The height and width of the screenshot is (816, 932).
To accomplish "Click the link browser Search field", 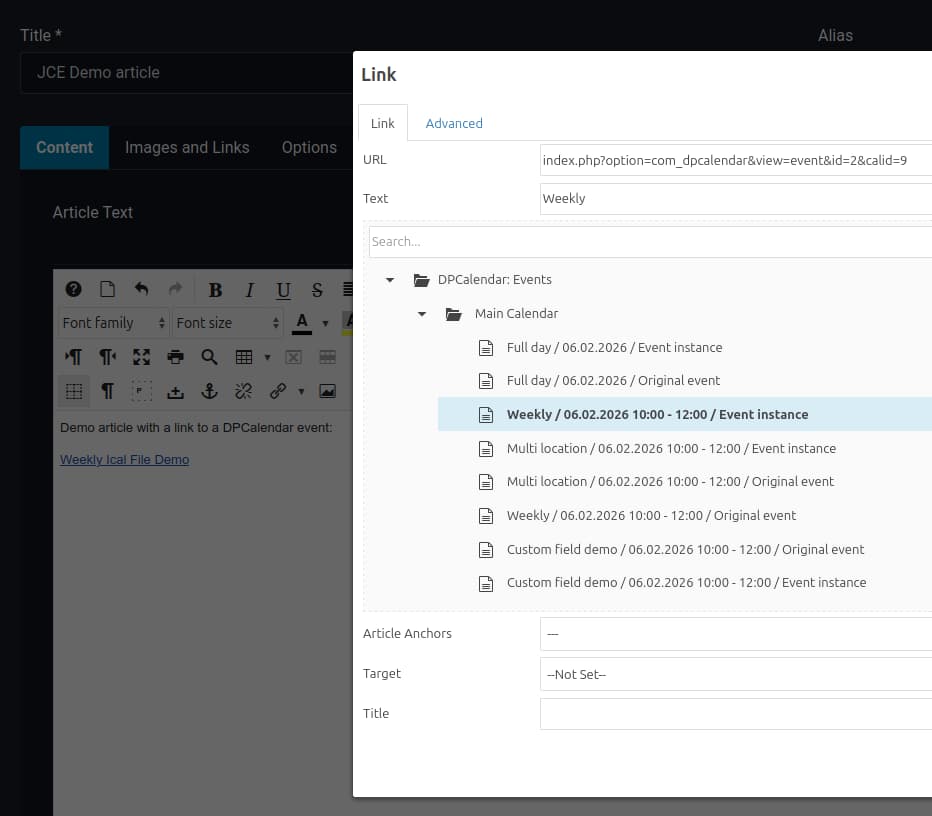I will [x=650, y=241].
